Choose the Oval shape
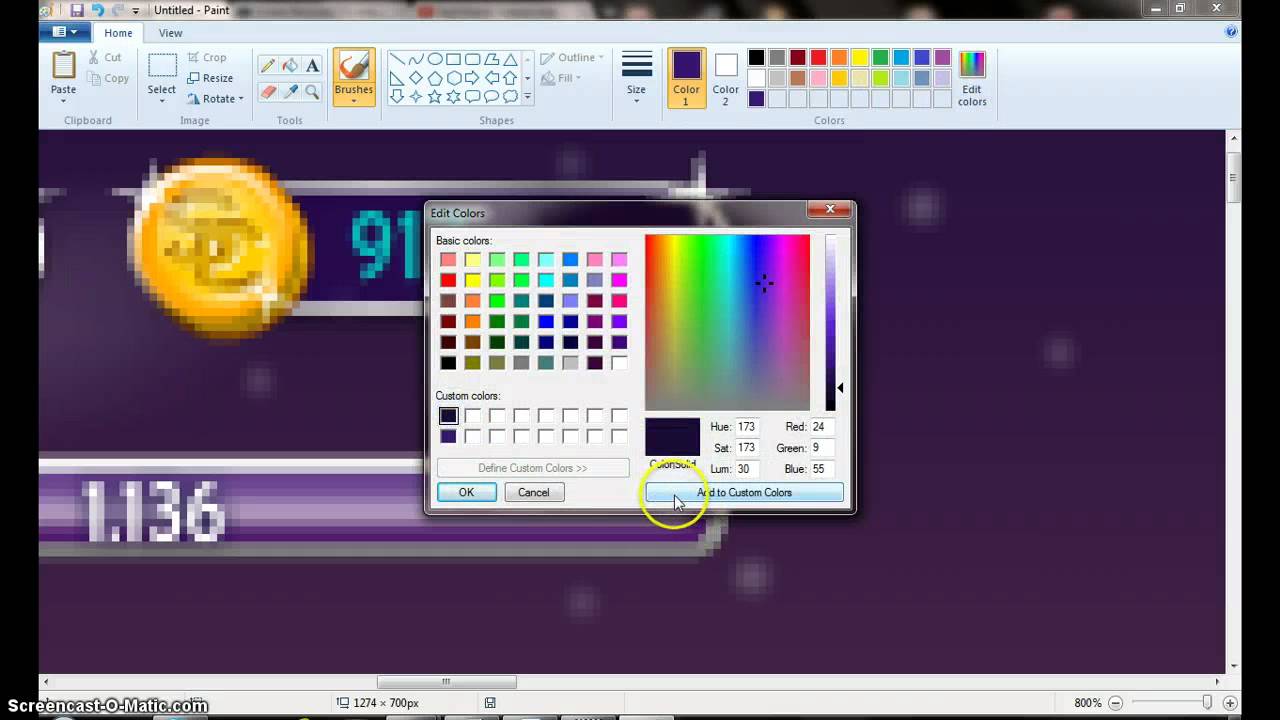 point(435,59)
